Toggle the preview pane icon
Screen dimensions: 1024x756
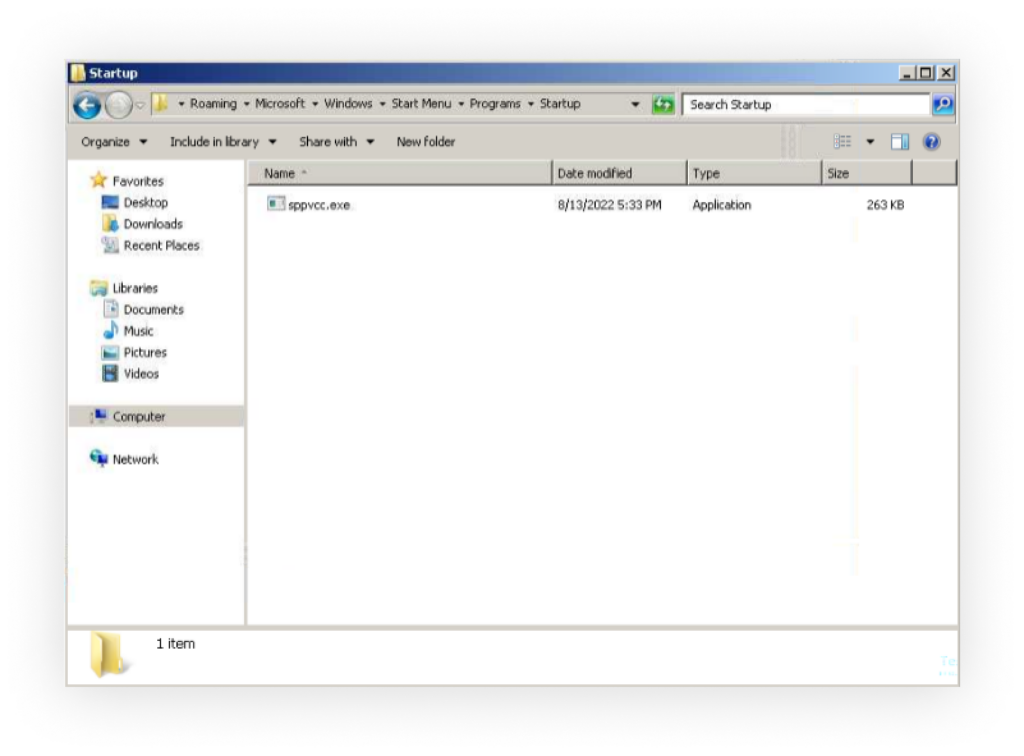pos(900,142)
